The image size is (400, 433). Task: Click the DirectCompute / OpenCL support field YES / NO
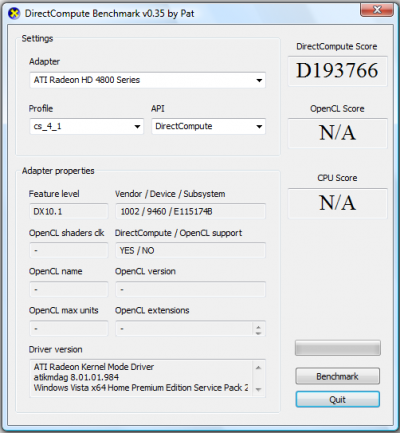tap(190, 250)
